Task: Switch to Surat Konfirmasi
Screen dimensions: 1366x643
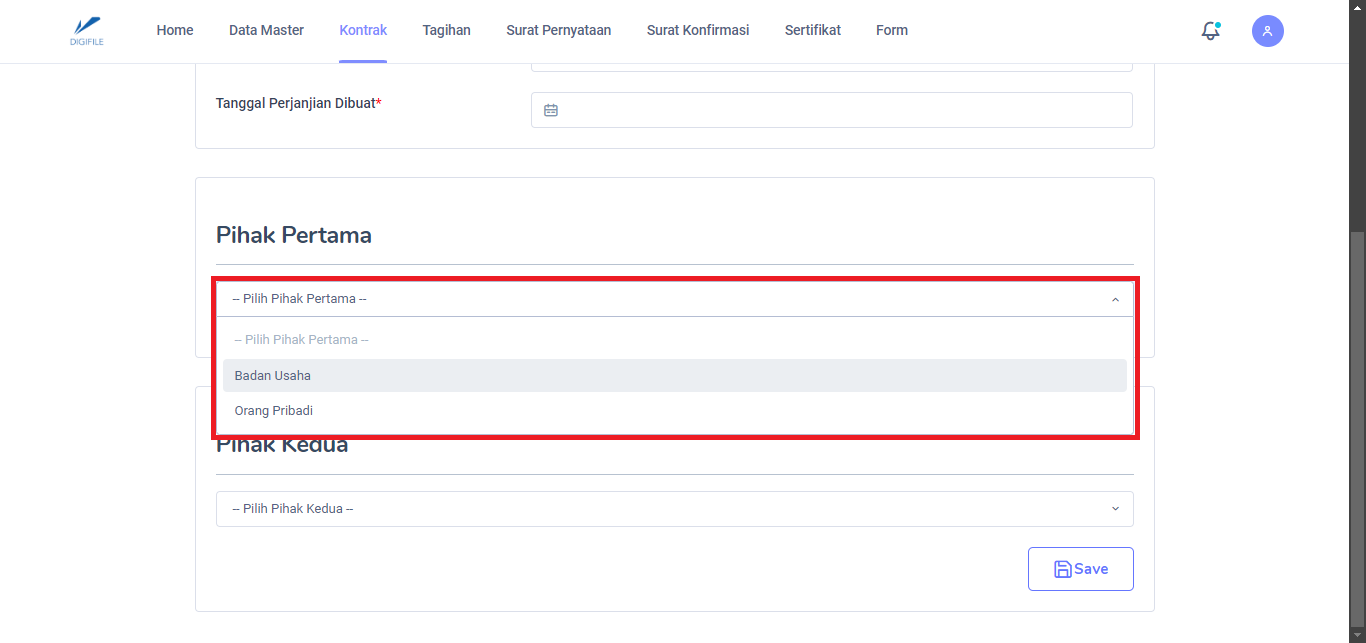Action: [697, 30]
